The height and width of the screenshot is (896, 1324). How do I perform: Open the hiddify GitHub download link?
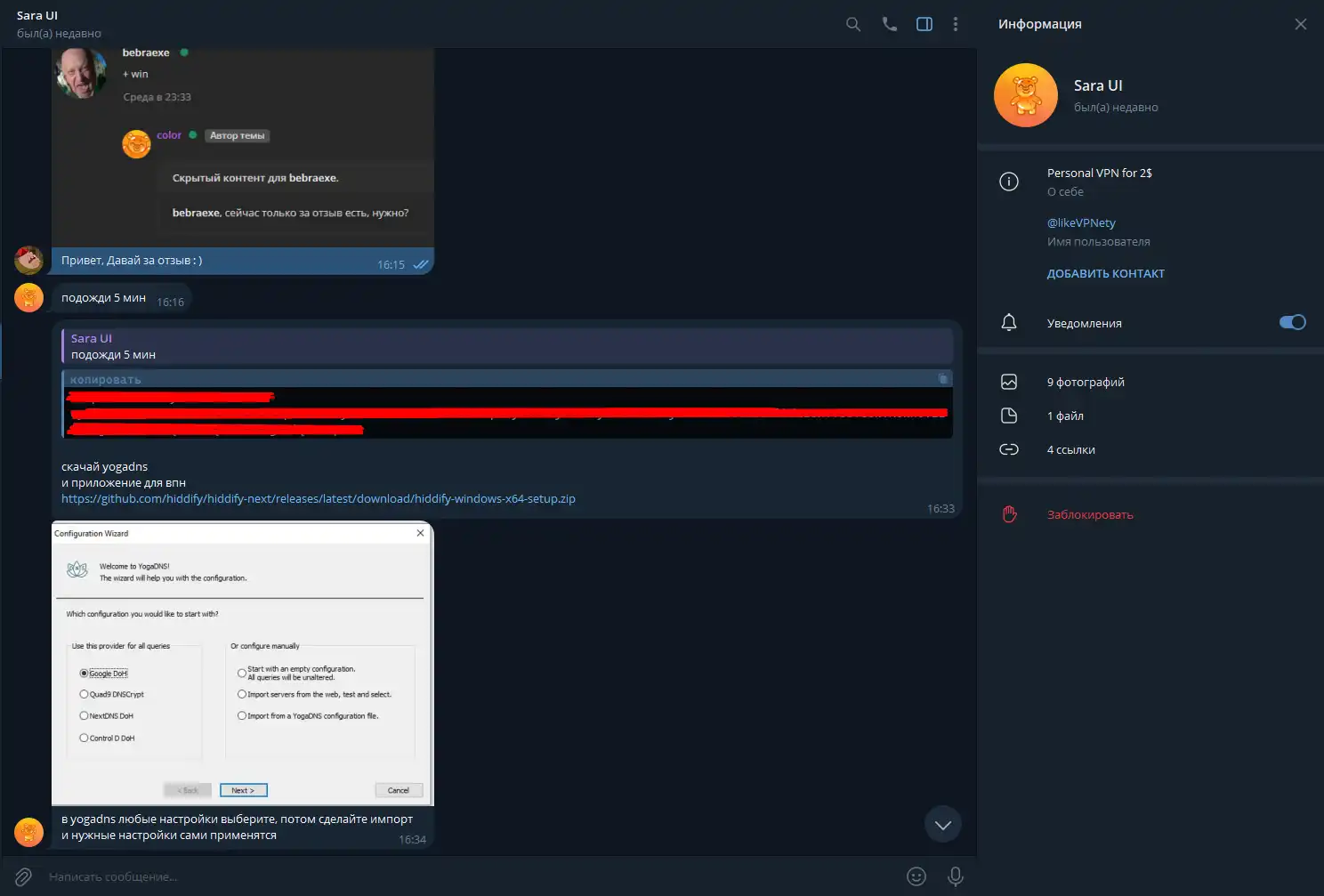319,498
